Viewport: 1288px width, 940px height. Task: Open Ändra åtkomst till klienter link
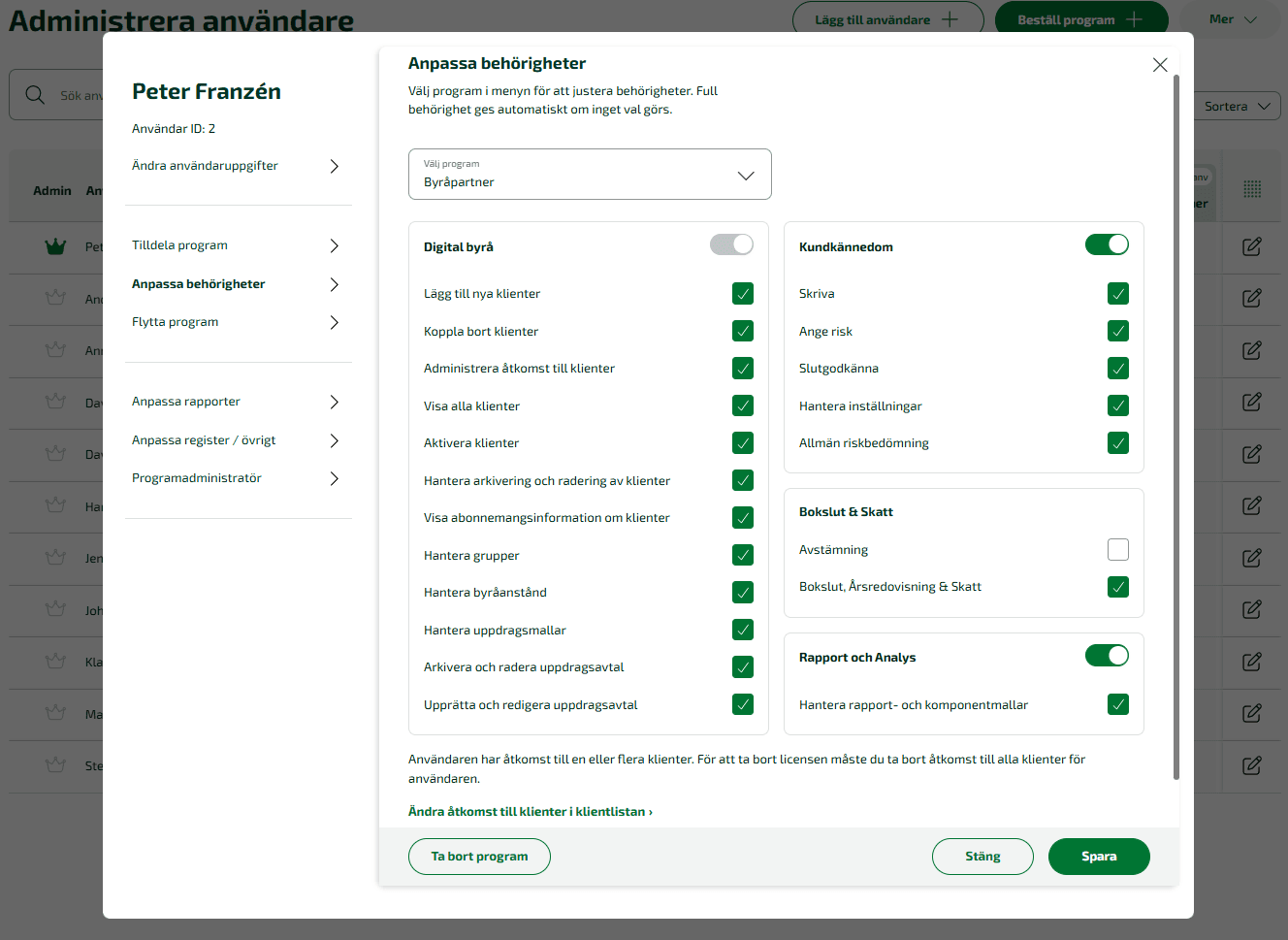[531, 812]
